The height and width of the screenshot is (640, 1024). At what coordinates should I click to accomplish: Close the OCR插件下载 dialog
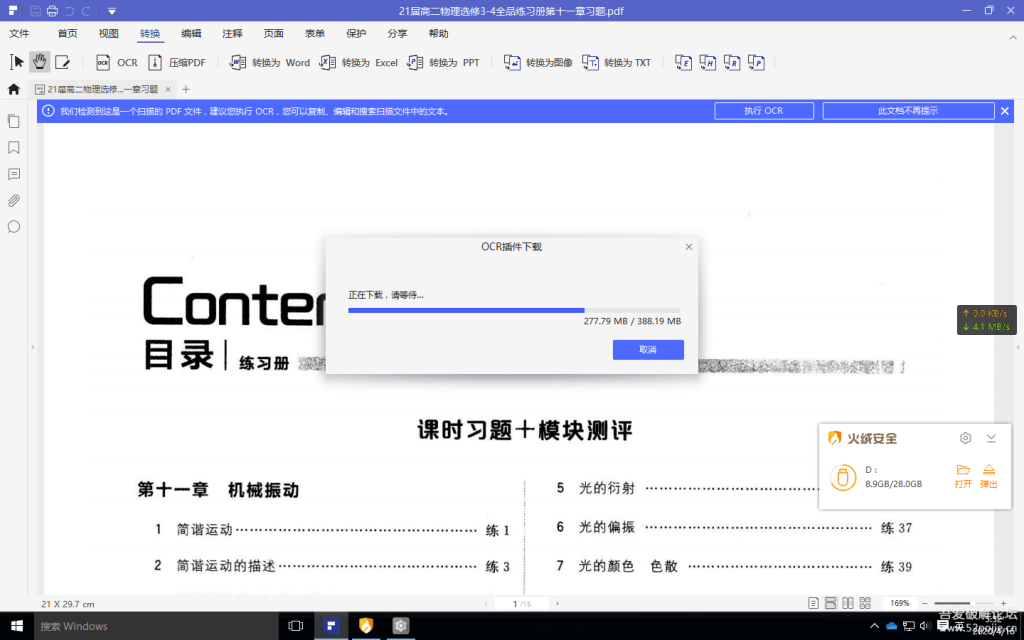coord(688,247)
